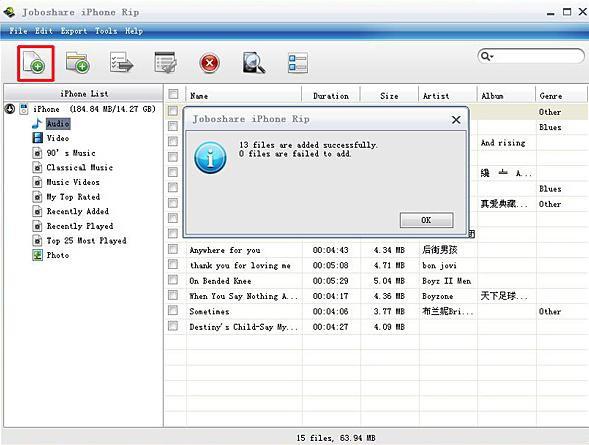Click the magnifier search toolbar icon
Screen dimensions: 589x445
(x=254, y=62)
